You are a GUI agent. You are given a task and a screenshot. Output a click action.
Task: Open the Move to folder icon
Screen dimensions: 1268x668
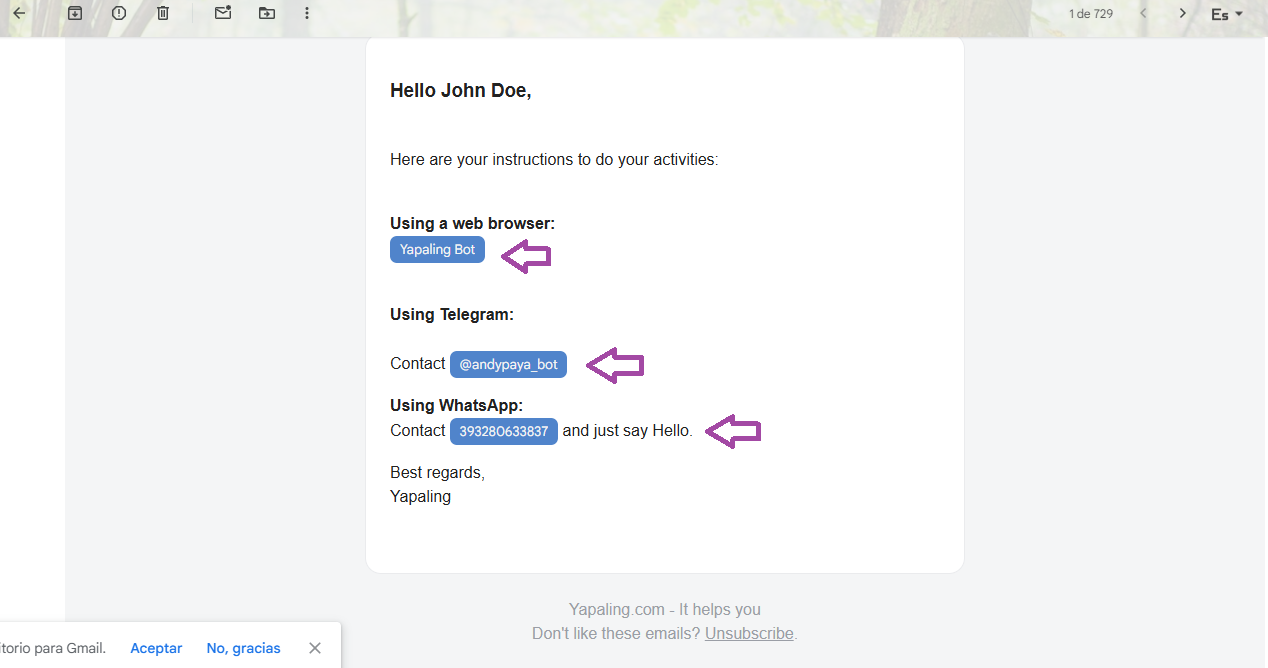coord(266,13)
